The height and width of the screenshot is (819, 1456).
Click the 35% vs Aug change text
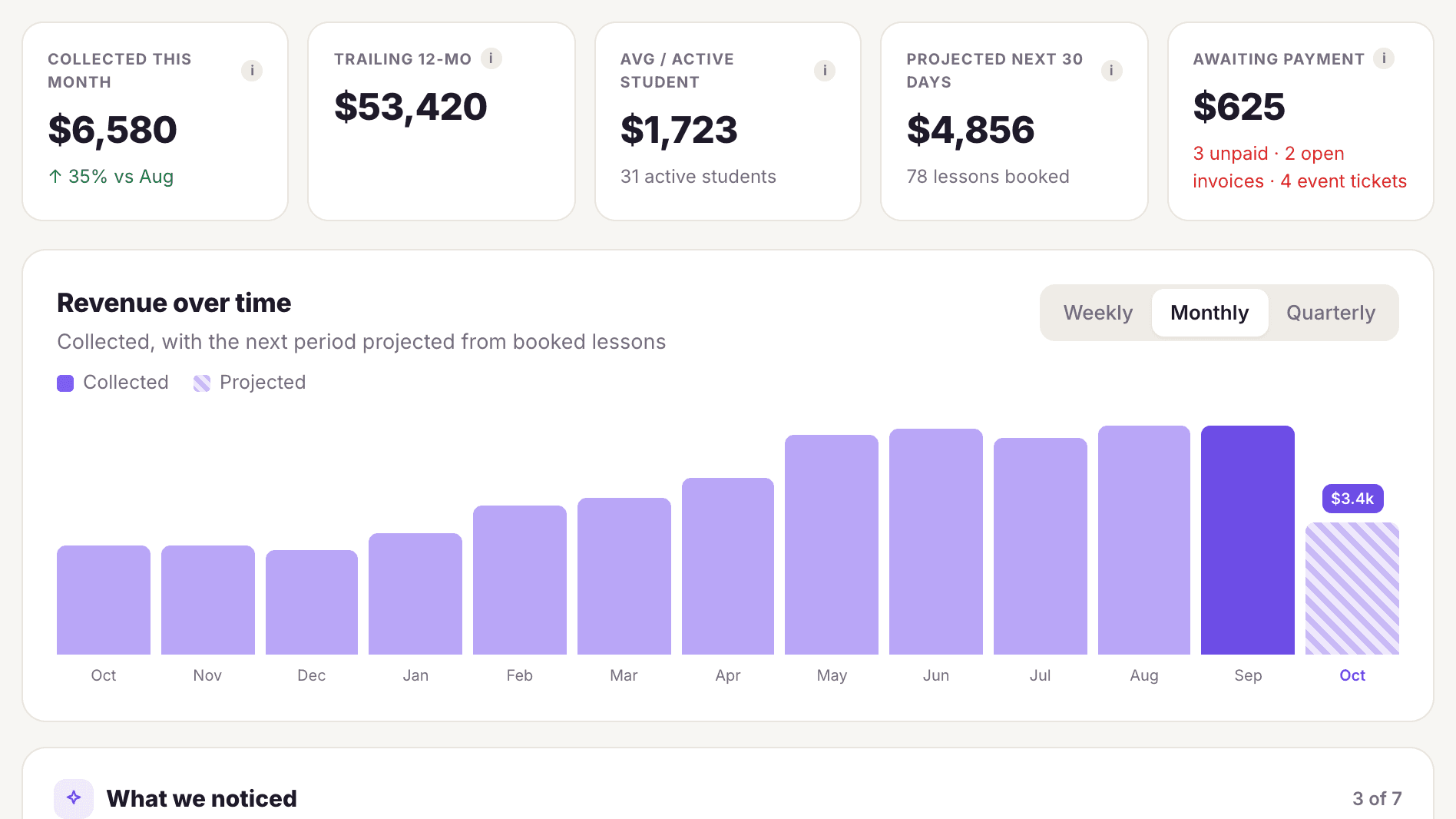pos(111,177)
